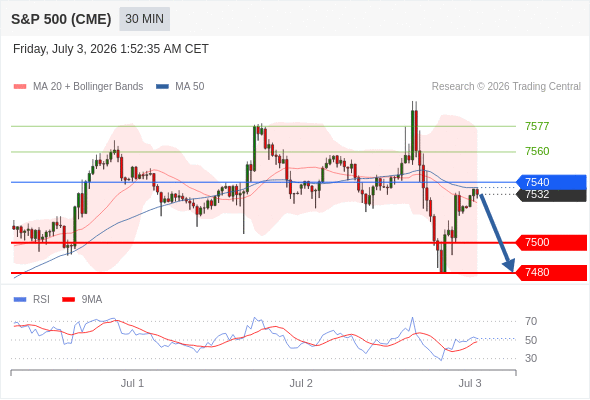Click the red 7500 support price tag
590x400 pixels.
pos(551,242)
